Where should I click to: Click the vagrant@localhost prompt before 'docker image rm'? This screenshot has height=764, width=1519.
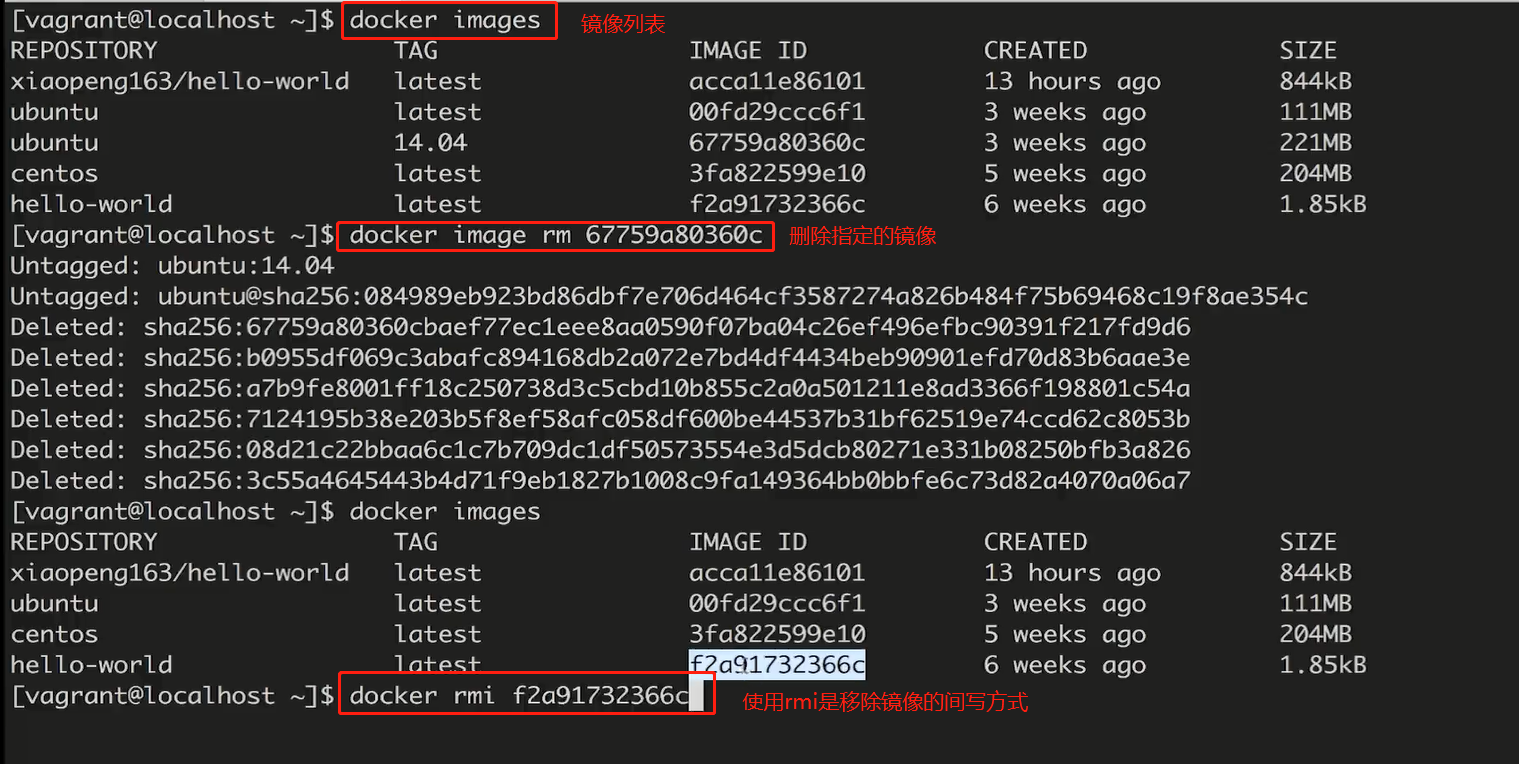[172, 236]
